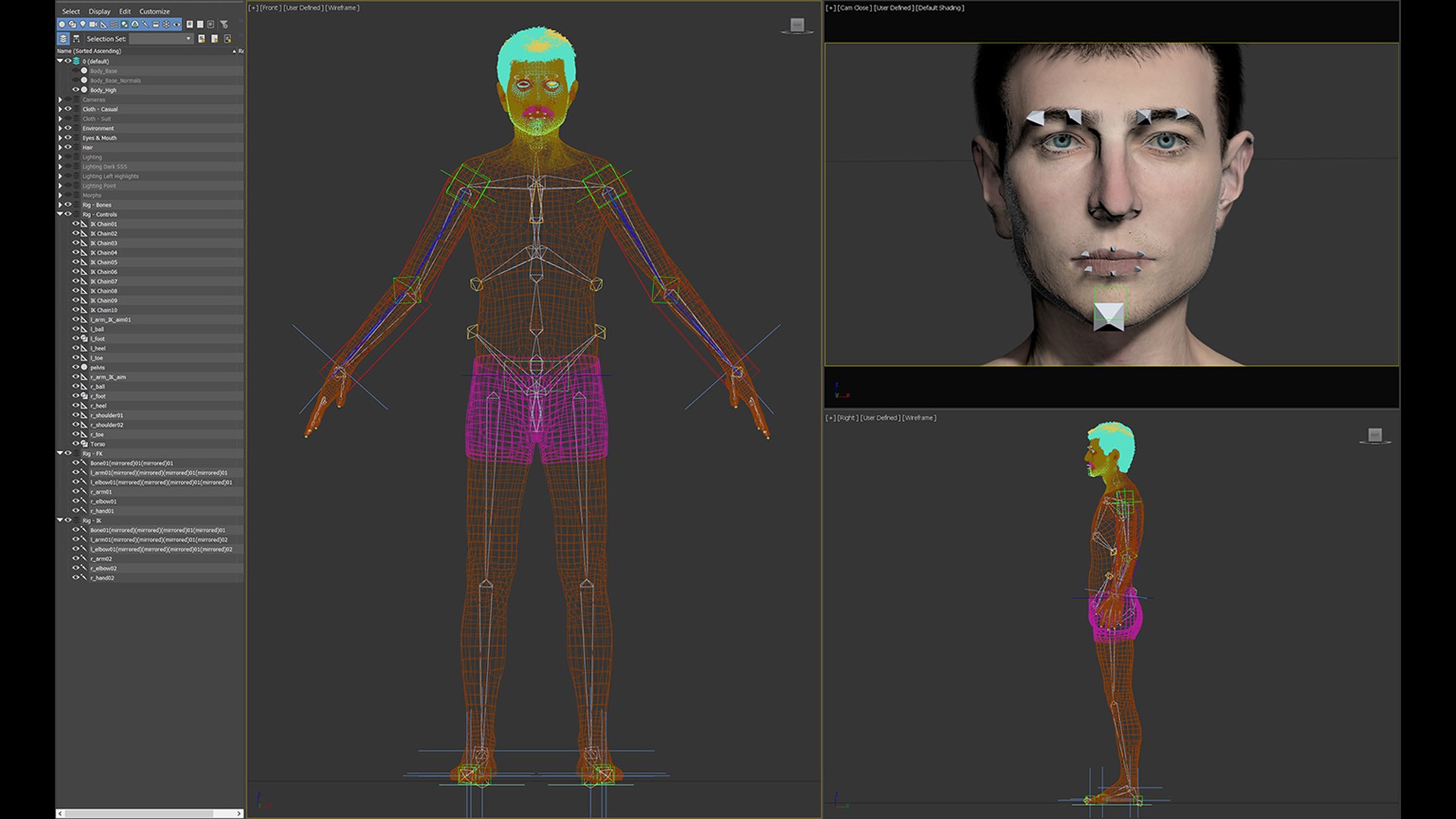Select the l_arm_IK_aim01 item

(111, 319)
